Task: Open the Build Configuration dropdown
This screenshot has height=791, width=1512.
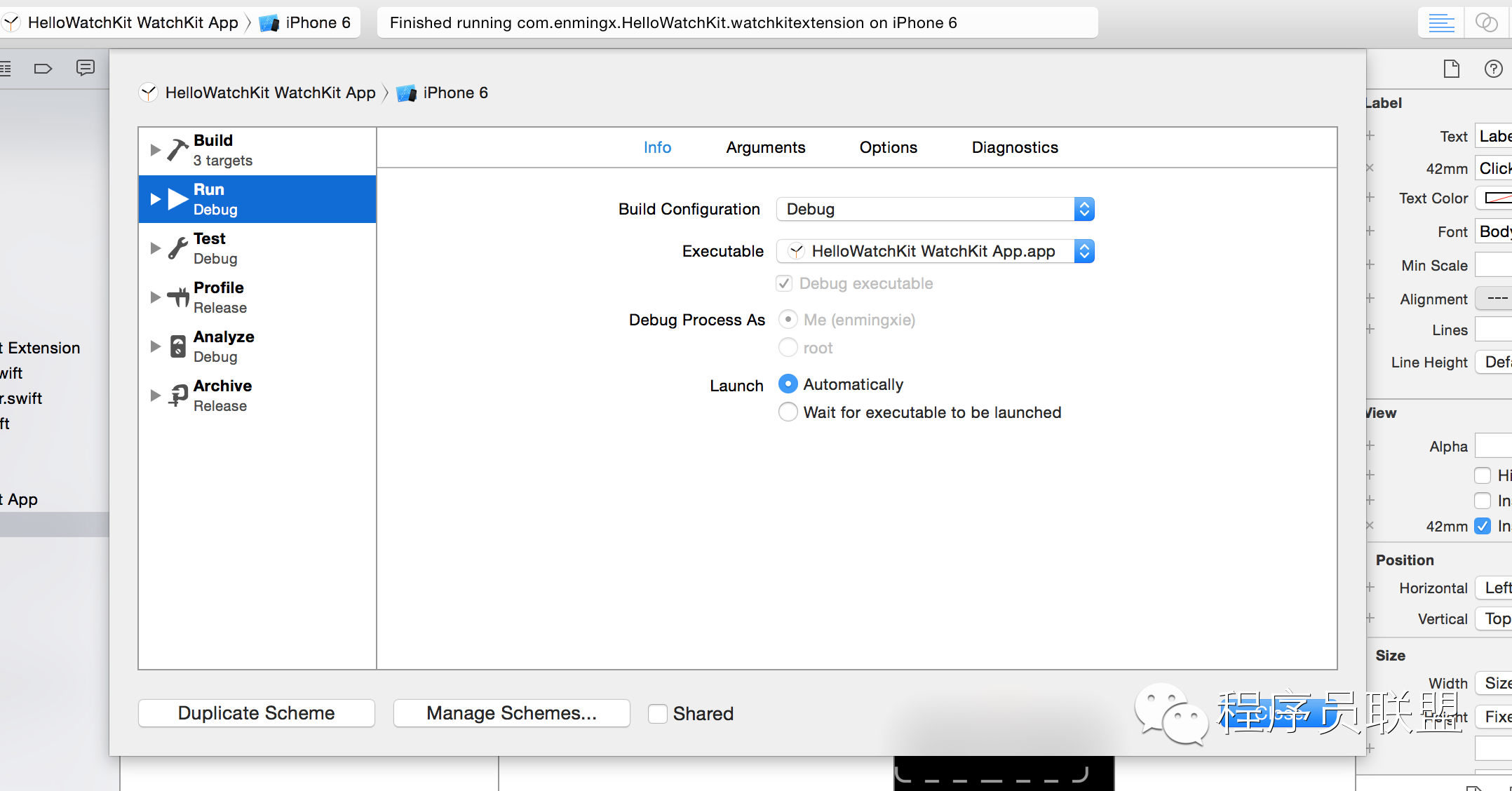Action: [936, 209]
